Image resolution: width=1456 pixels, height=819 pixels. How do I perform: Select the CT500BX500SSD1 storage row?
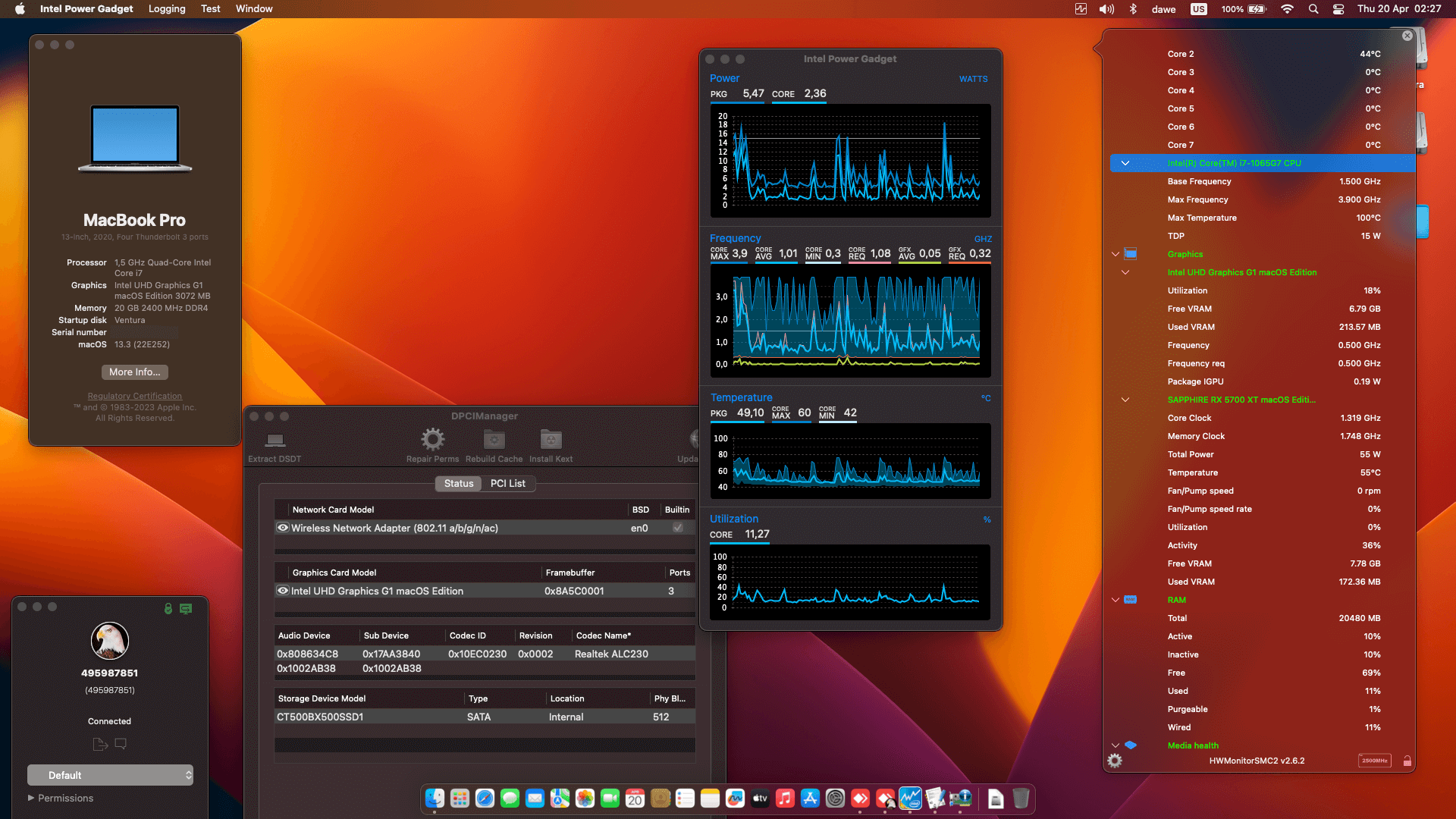(x=485, y=717)
